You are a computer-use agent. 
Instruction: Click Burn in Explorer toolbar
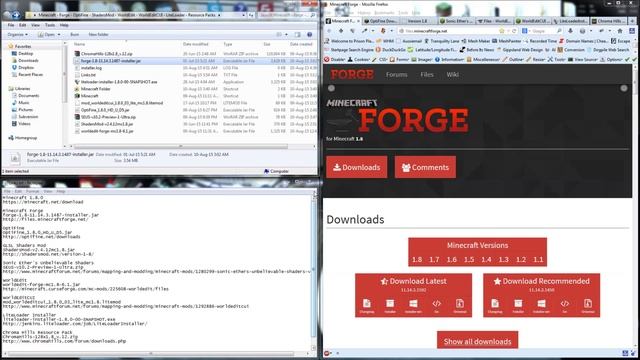[75, 35]
